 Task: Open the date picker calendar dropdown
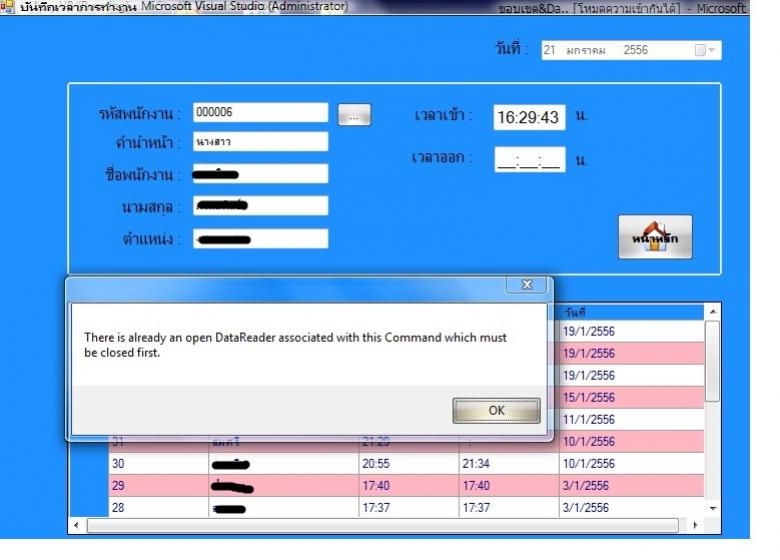[706, 50]
